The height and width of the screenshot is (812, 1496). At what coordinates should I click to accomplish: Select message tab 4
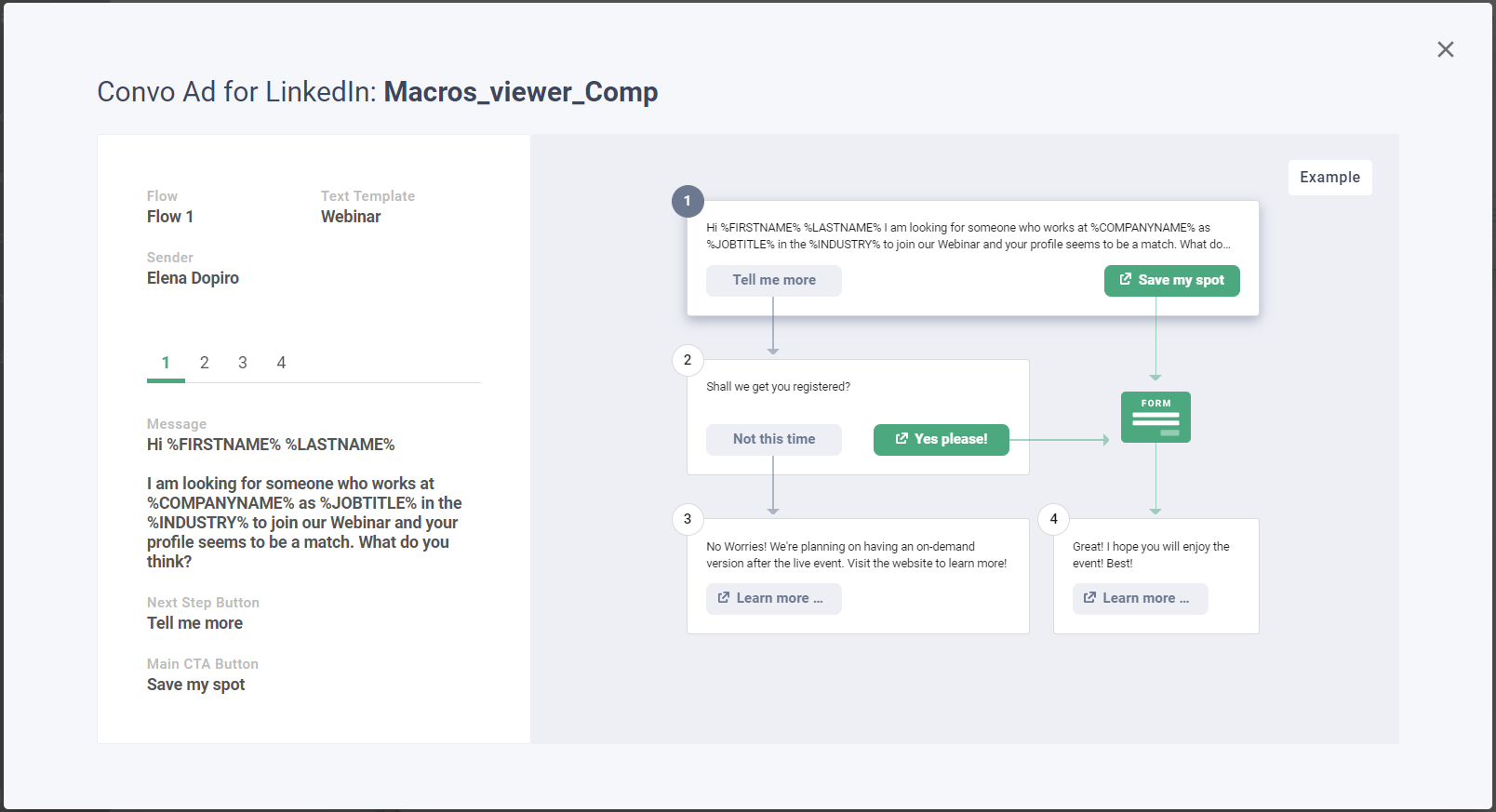click(281, 363)
